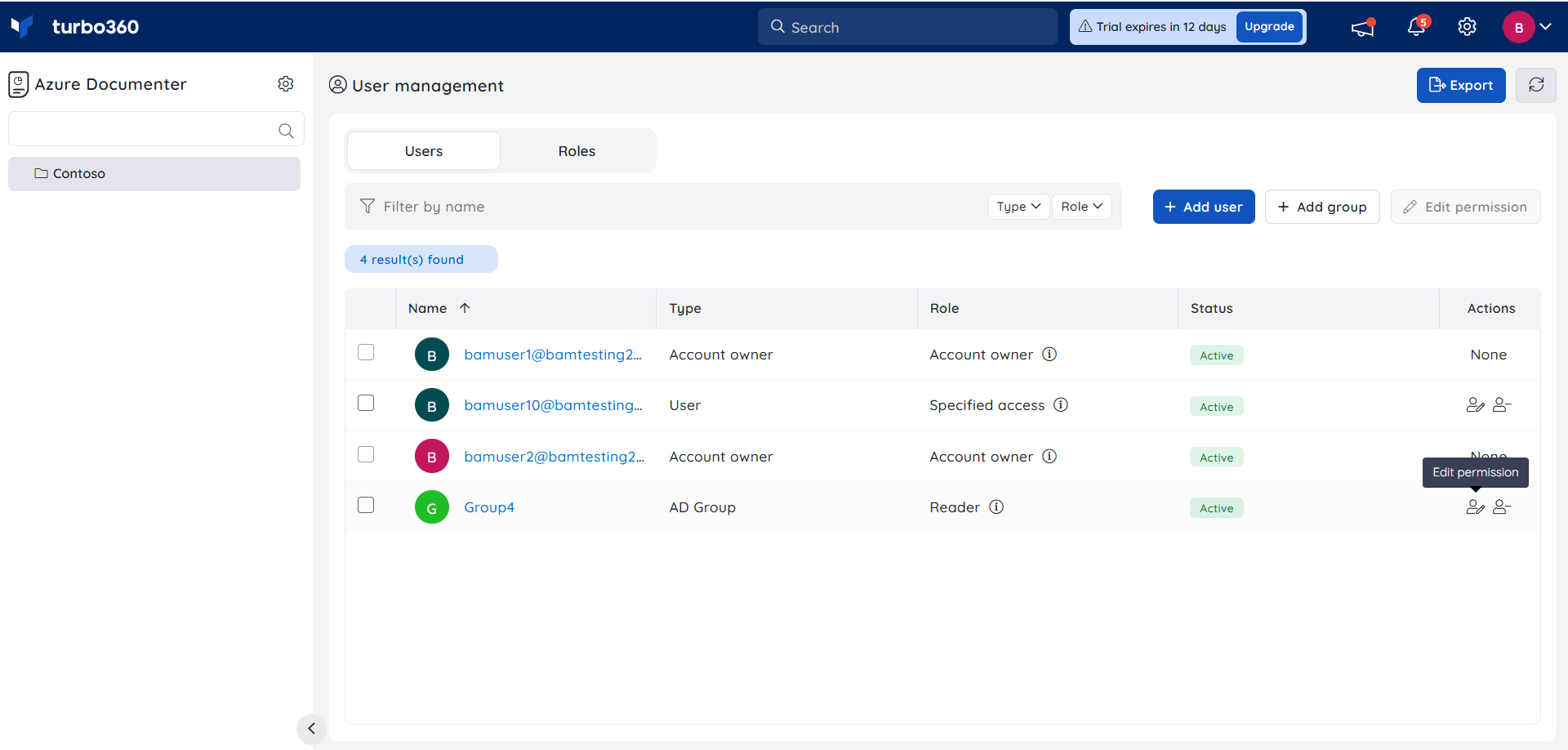This screenshot has height=750, width=1568.
Task: Show role info for Specified access
Action: (x=1061, y=404)
